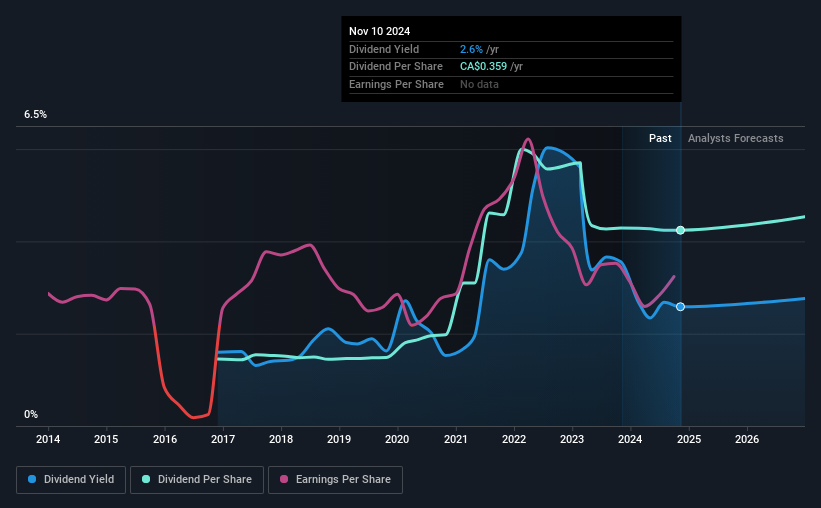Select the Dividend Per Share data point marker

pos(680,230)
